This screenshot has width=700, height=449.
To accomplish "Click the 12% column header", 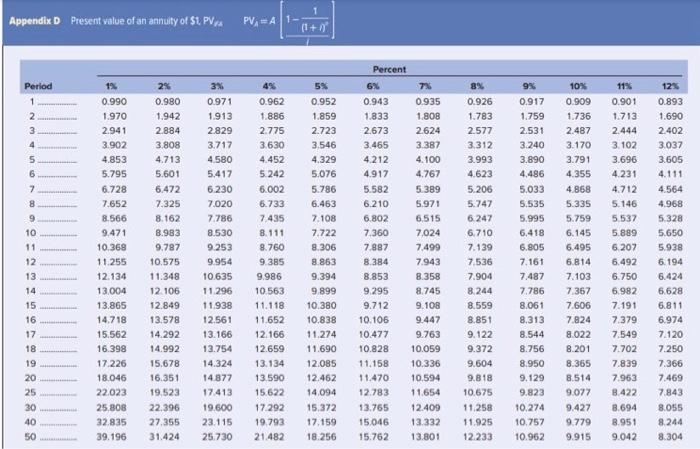I will tap(671, 86).
